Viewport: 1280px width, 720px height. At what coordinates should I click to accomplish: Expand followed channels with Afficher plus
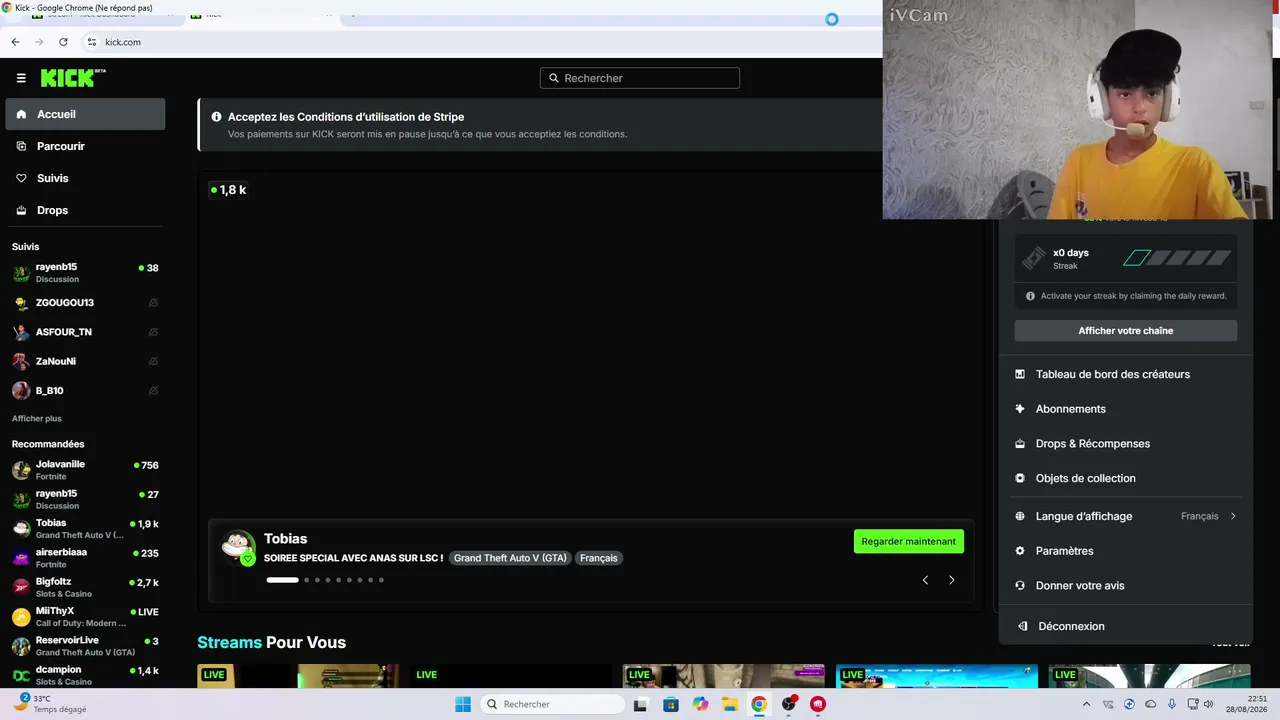(x=37, y=418)
